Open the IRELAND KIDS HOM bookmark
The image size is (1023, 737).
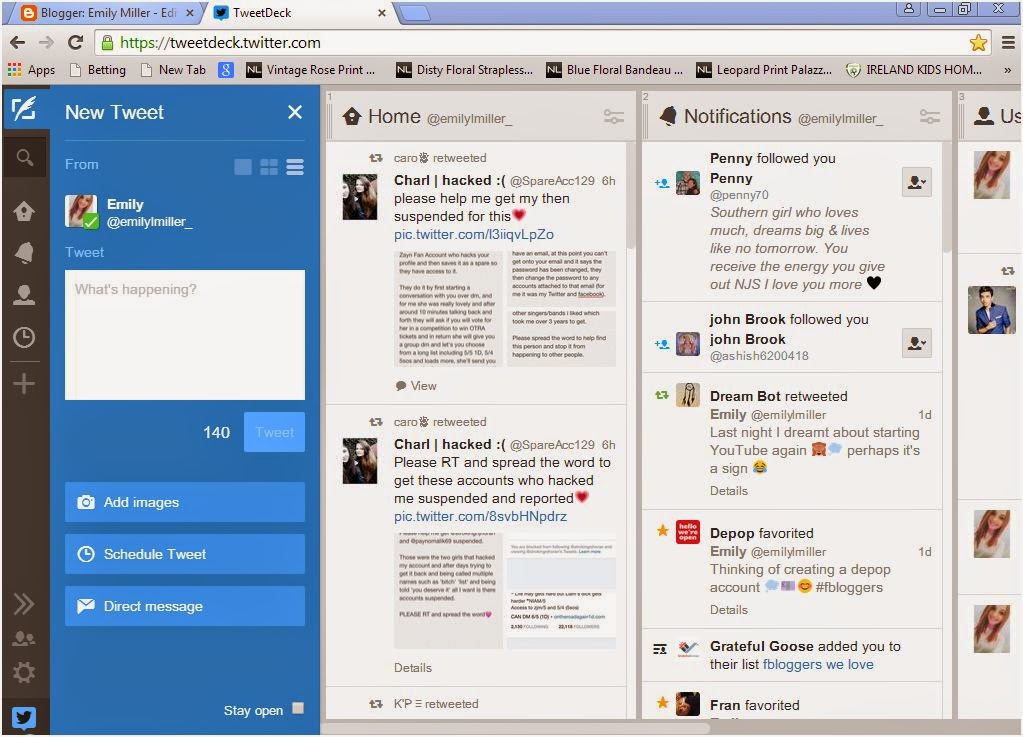point(914,70)
